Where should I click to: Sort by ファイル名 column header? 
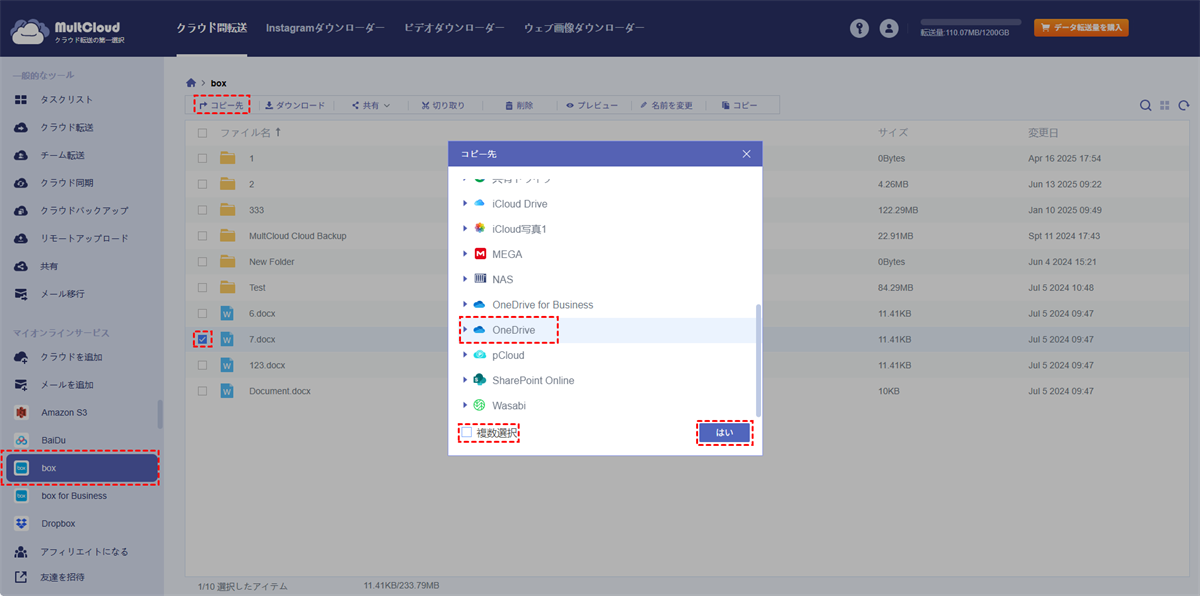251,132
